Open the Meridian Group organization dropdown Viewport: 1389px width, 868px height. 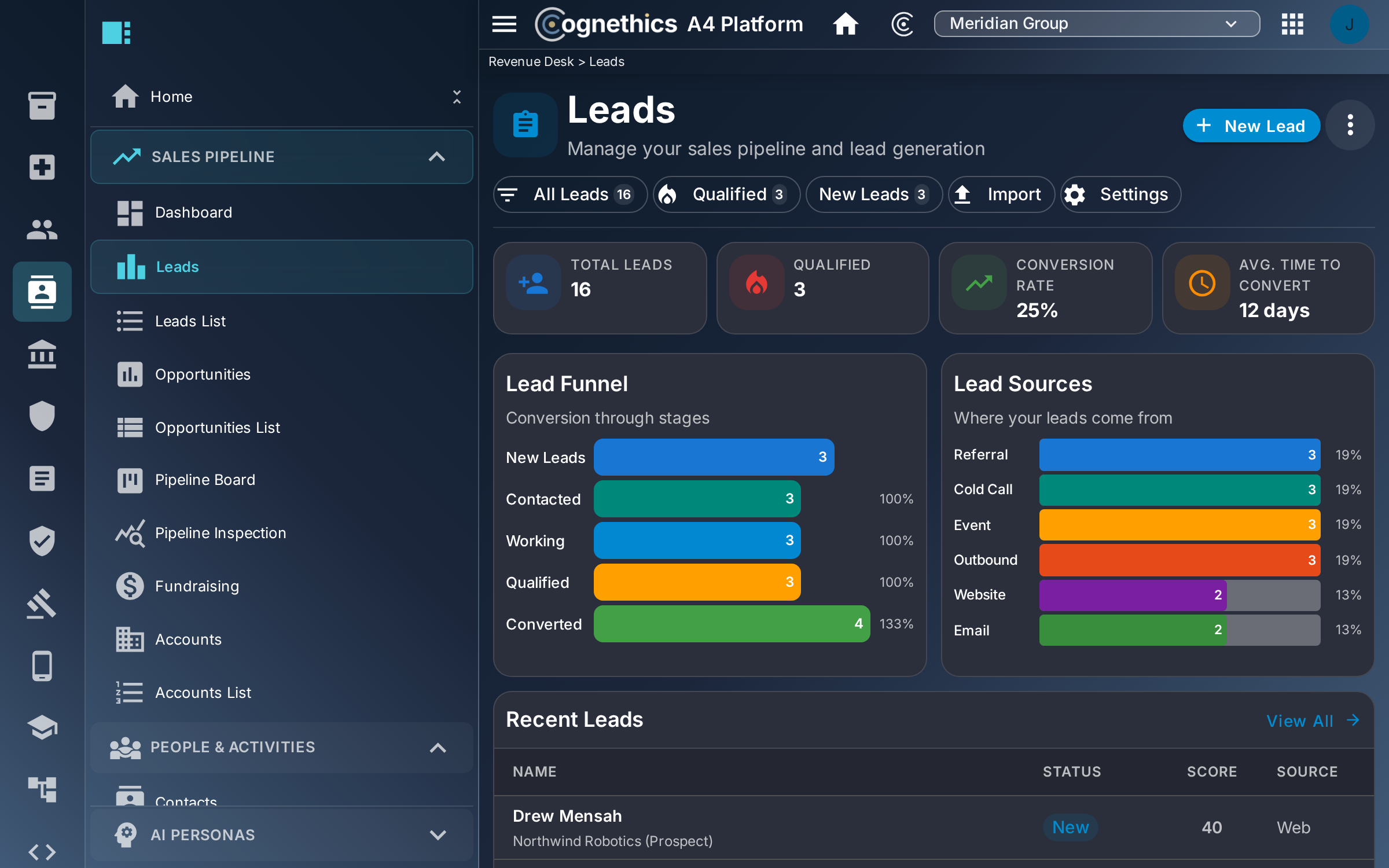pos(1097,24)
